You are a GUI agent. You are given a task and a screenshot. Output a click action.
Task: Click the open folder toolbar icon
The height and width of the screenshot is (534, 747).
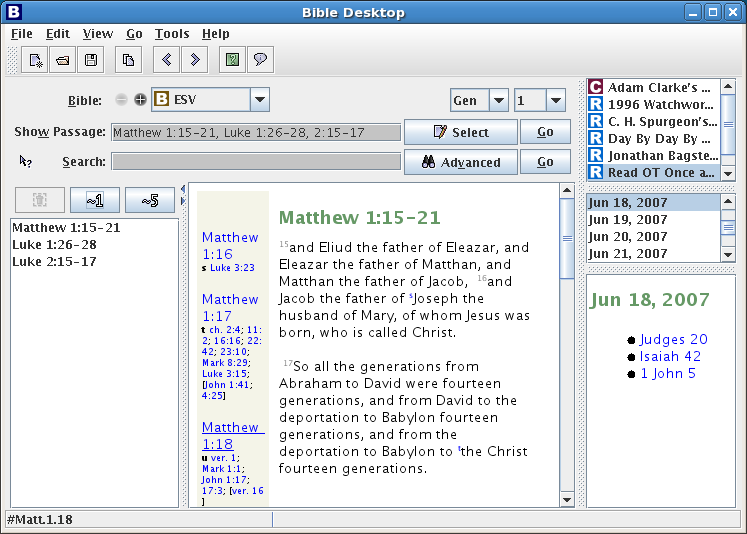click(x=63, y=60)
